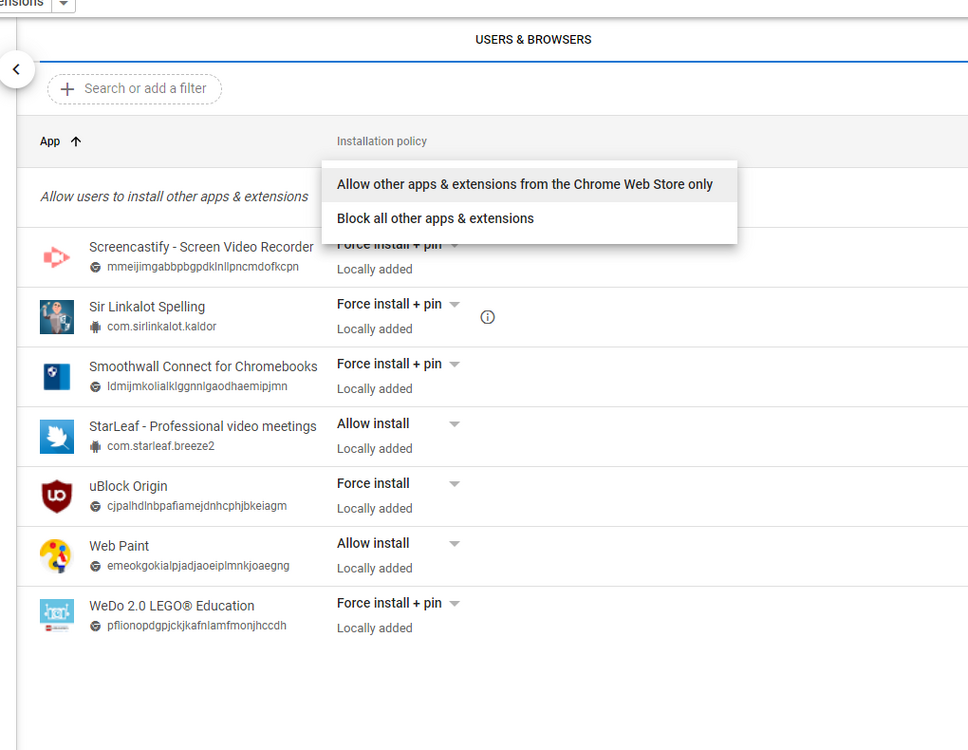This screenshot has height=750, width=968.
Task: Click Search or add a filter field
Action: pos(135,89)
